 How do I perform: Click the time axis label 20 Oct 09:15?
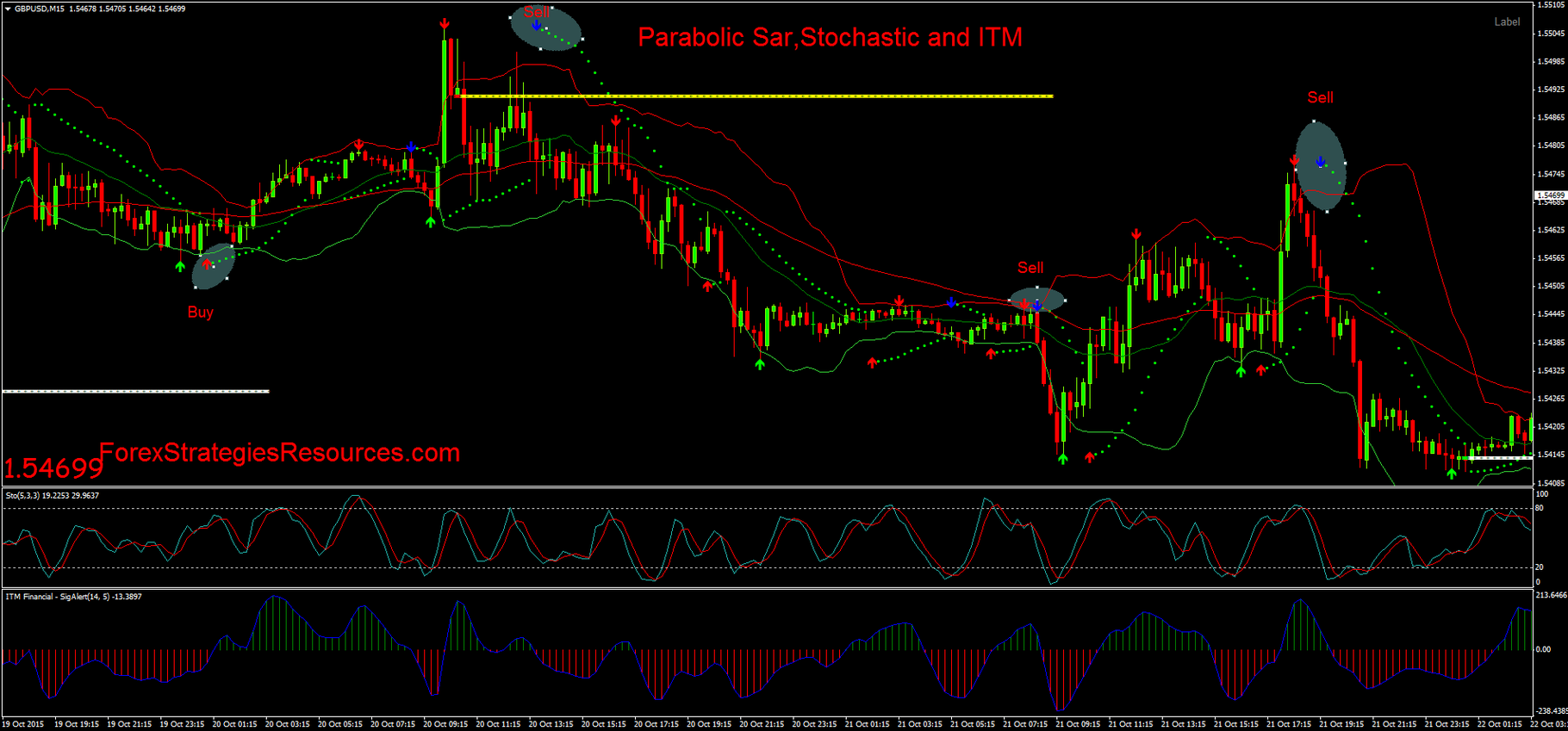click(x=445, y=724)
